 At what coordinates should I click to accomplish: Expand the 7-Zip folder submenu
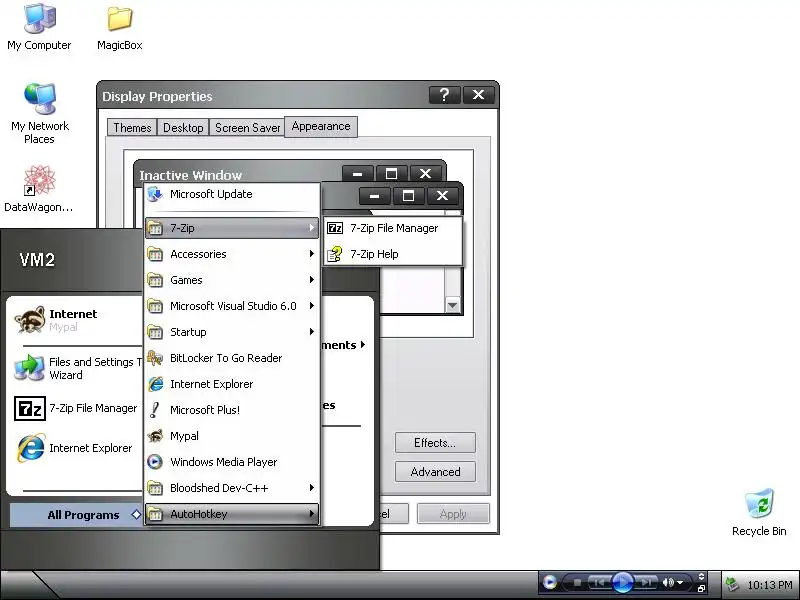click(232, 228)
